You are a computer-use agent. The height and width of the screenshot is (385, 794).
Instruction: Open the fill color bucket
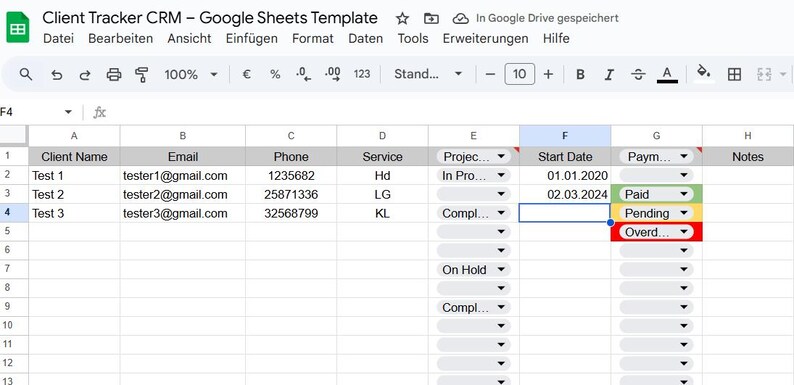pyautogui.click(x=703, y=74)
